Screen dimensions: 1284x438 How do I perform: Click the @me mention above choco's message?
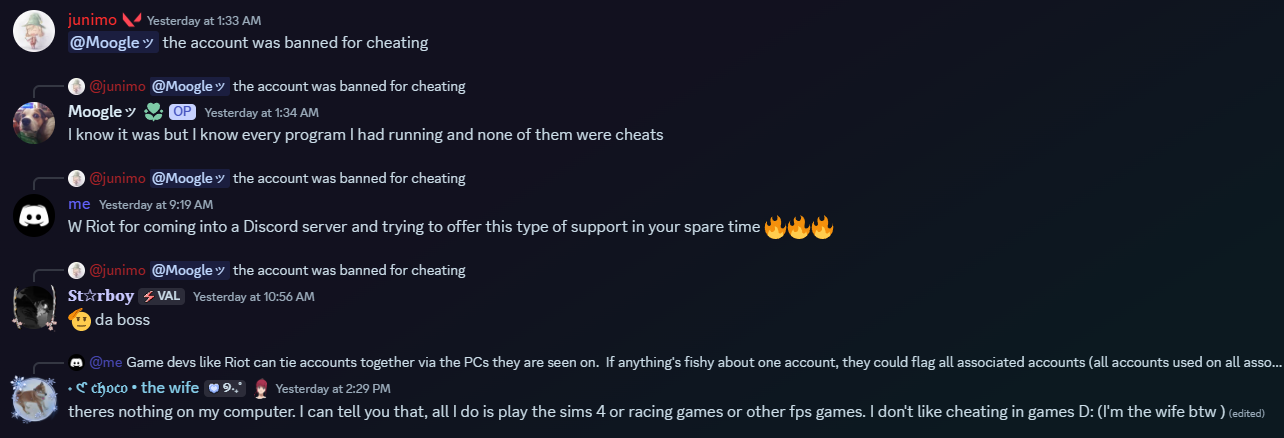(106, 362)
